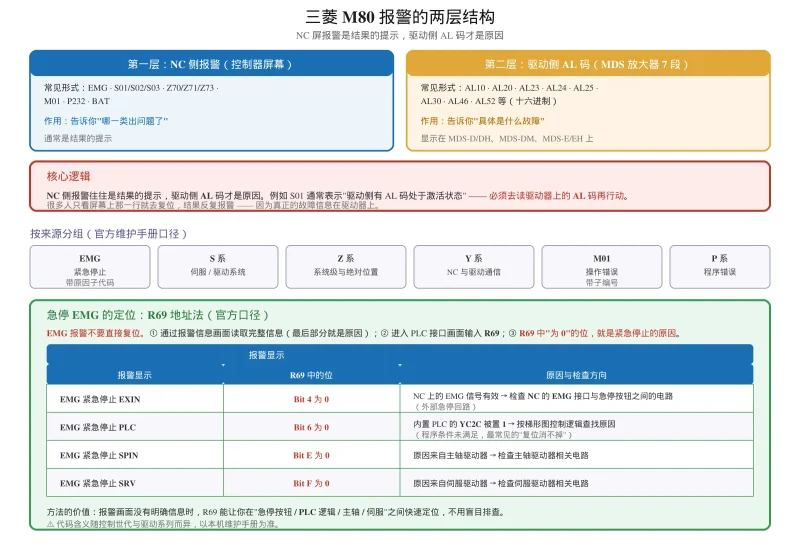Click the green heading 急停 EMG 的定位：R69 地址法
Viewport: 800px width, 547px height.
click(x=157, y=315)
